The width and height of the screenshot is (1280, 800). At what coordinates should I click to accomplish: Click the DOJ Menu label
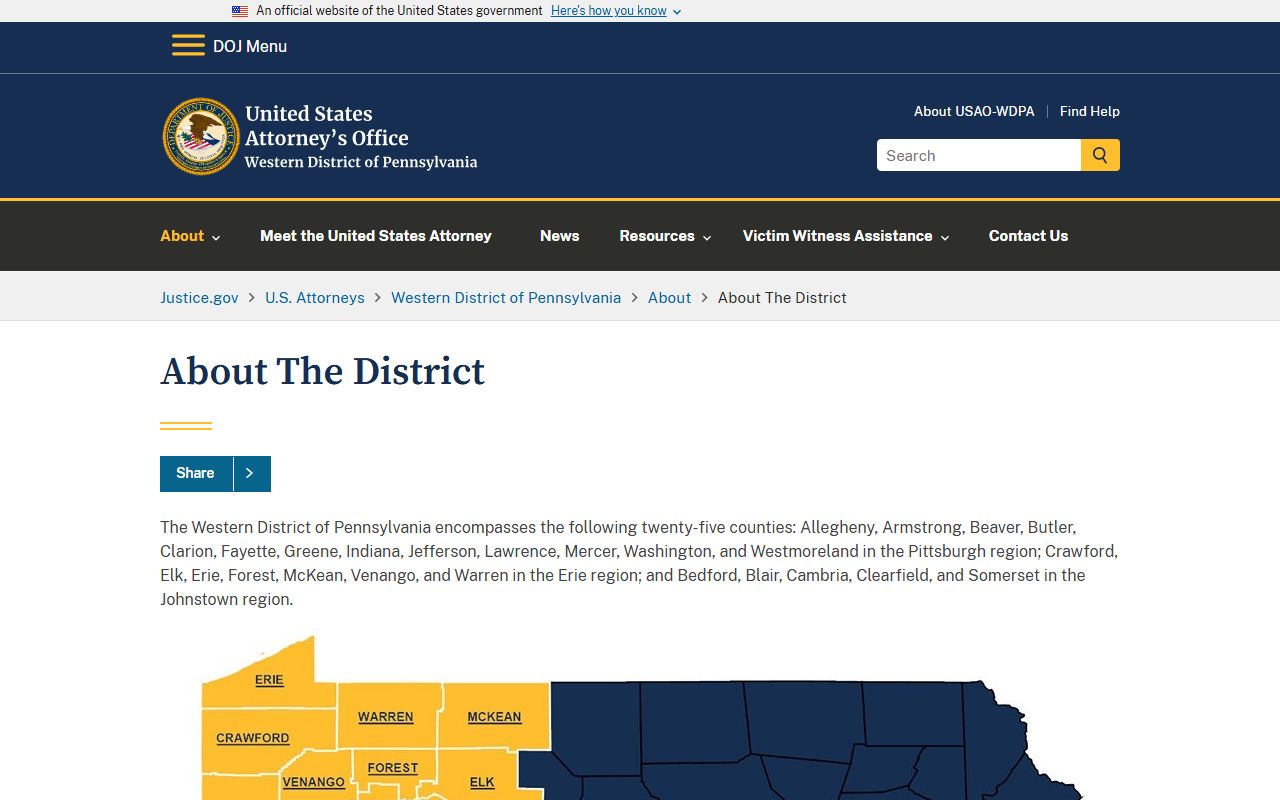[x=250, y=46]
